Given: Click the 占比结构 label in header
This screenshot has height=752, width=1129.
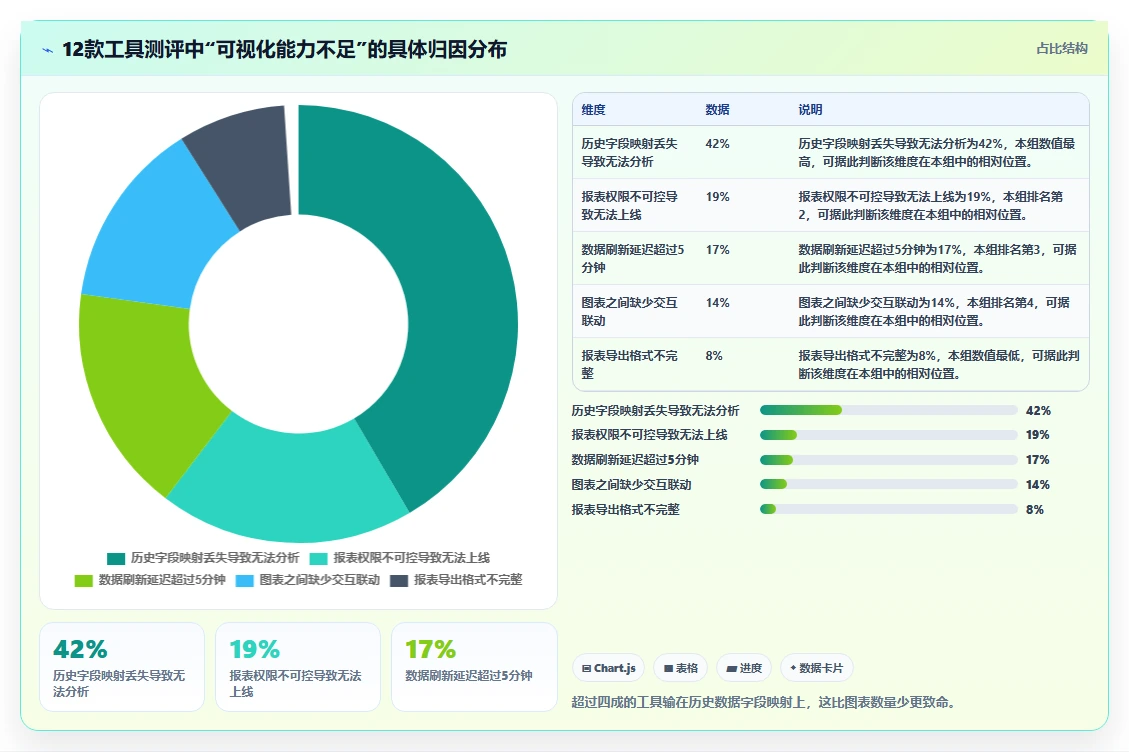Looking at the screenshot, I should (1061, 48).
